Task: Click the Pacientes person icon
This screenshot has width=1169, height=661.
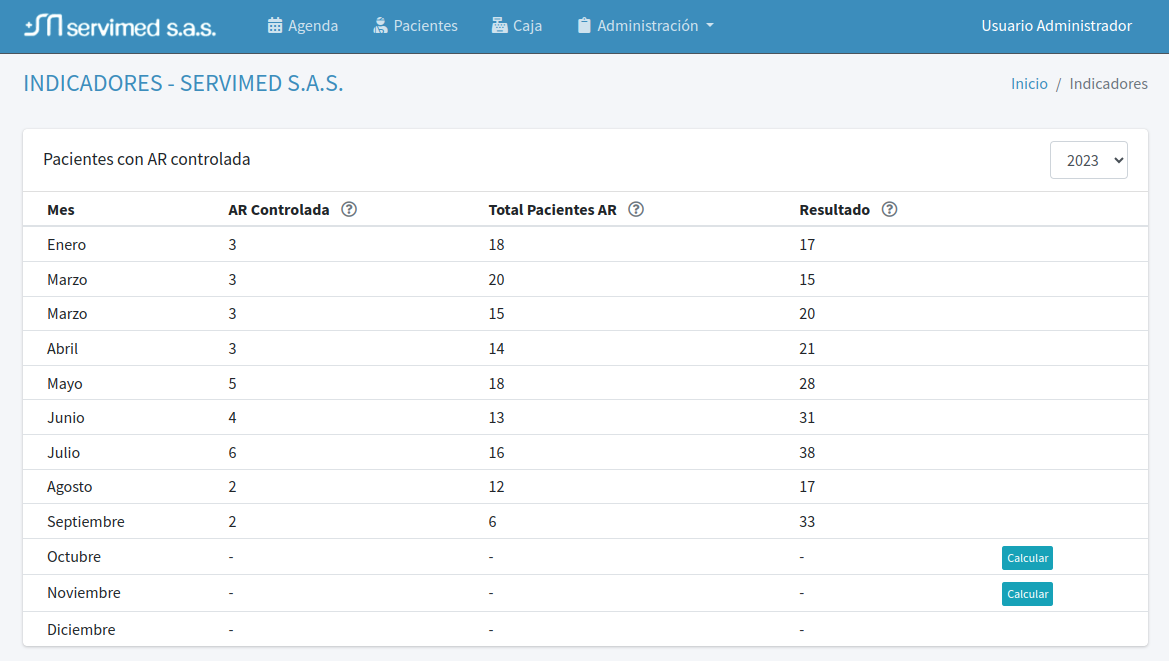Action: 380,26
